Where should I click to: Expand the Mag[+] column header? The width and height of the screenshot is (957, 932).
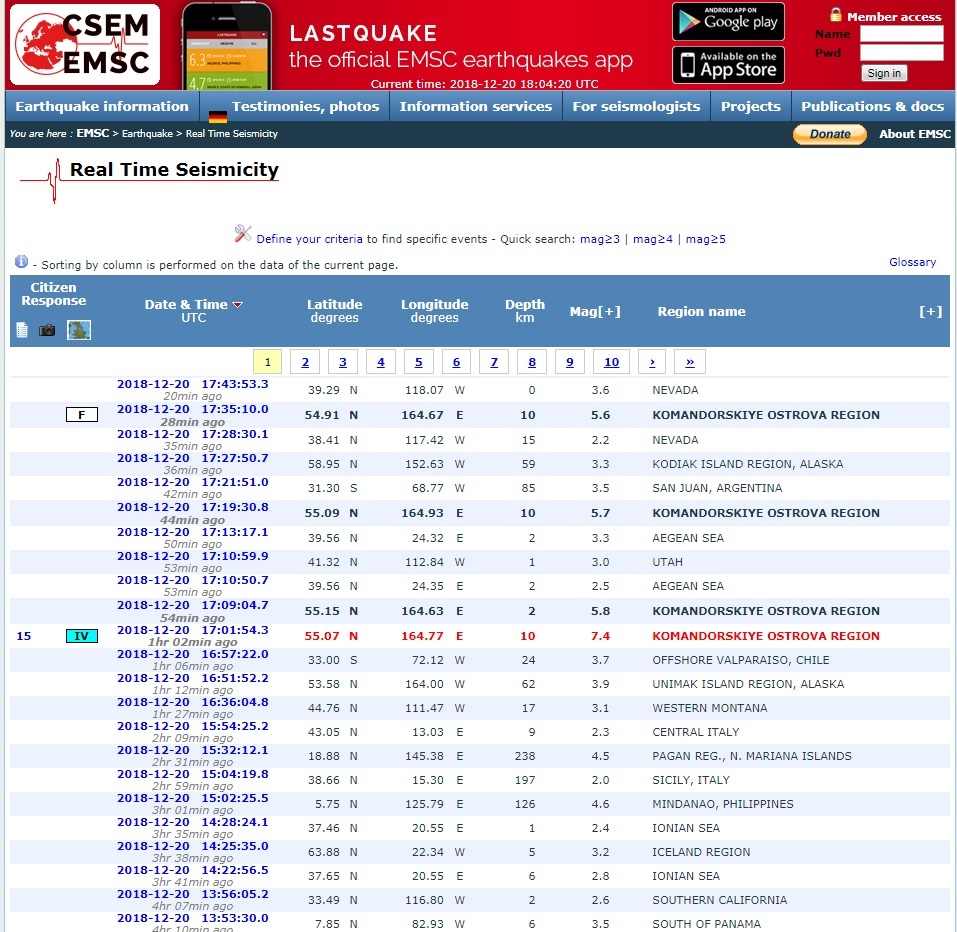click(x=595, y=311)
